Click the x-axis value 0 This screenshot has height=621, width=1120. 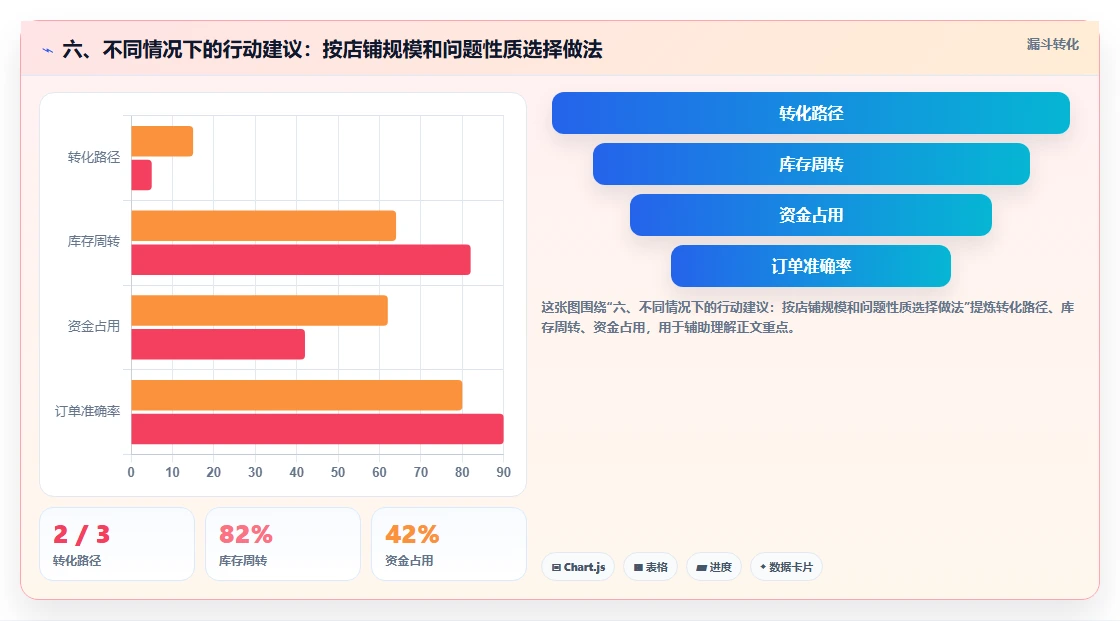(x=131, y=472)
